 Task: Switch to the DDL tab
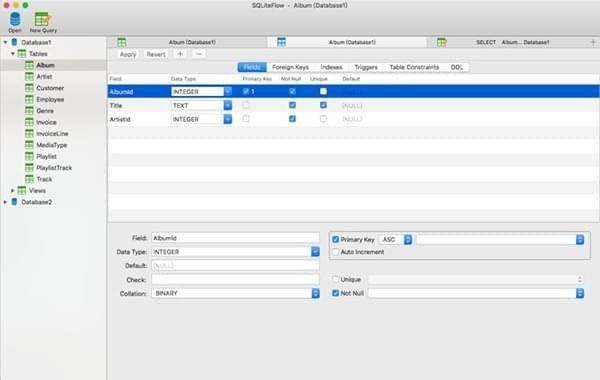pyautogui.click(x=457, y=67)
